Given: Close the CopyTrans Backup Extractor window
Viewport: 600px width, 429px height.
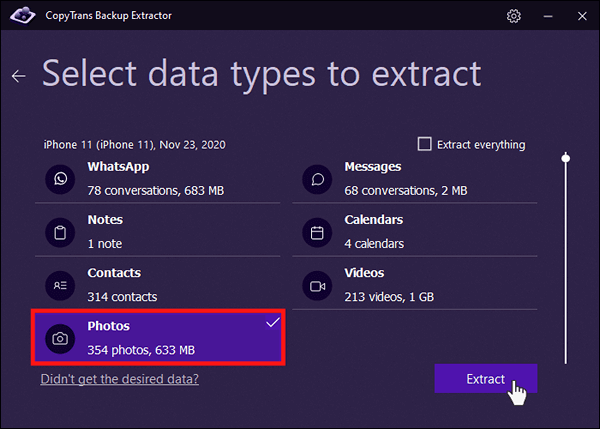Looking at the screenshot, I should [582, 16].
